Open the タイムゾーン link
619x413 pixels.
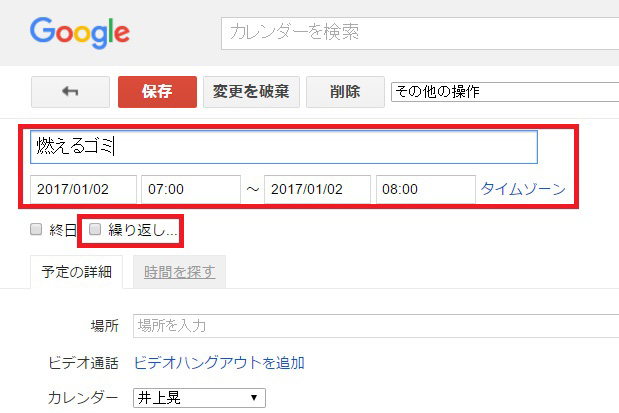pos(523,189)
